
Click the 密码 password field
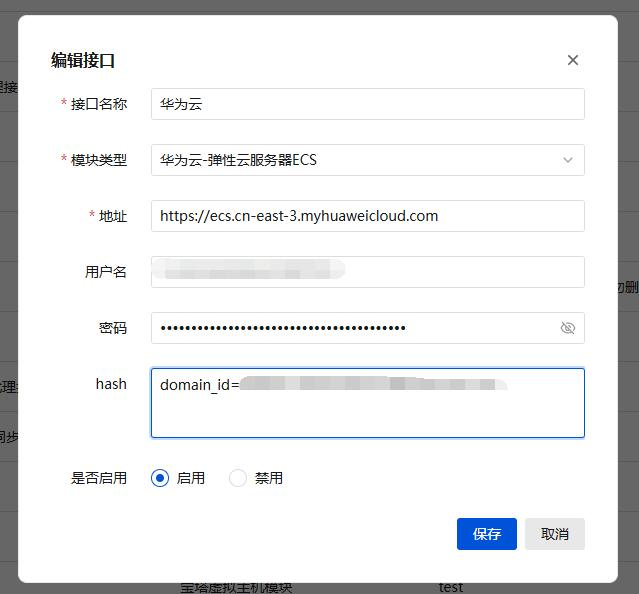coord(368,328)
